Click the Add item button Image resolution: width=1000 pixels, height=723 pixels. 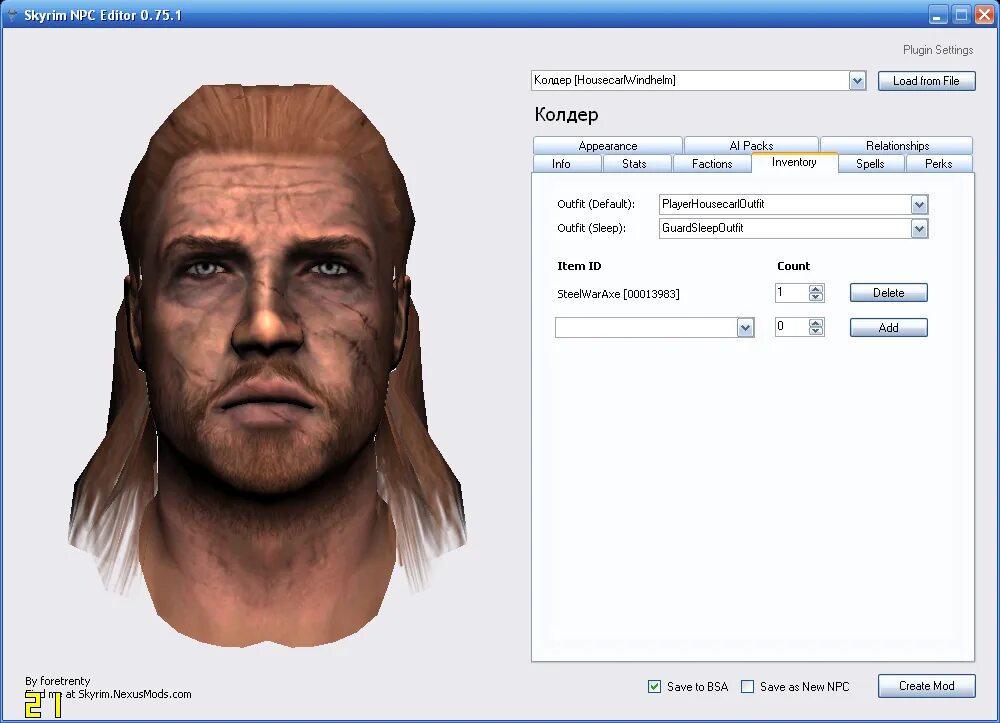[x=888, y=328]
